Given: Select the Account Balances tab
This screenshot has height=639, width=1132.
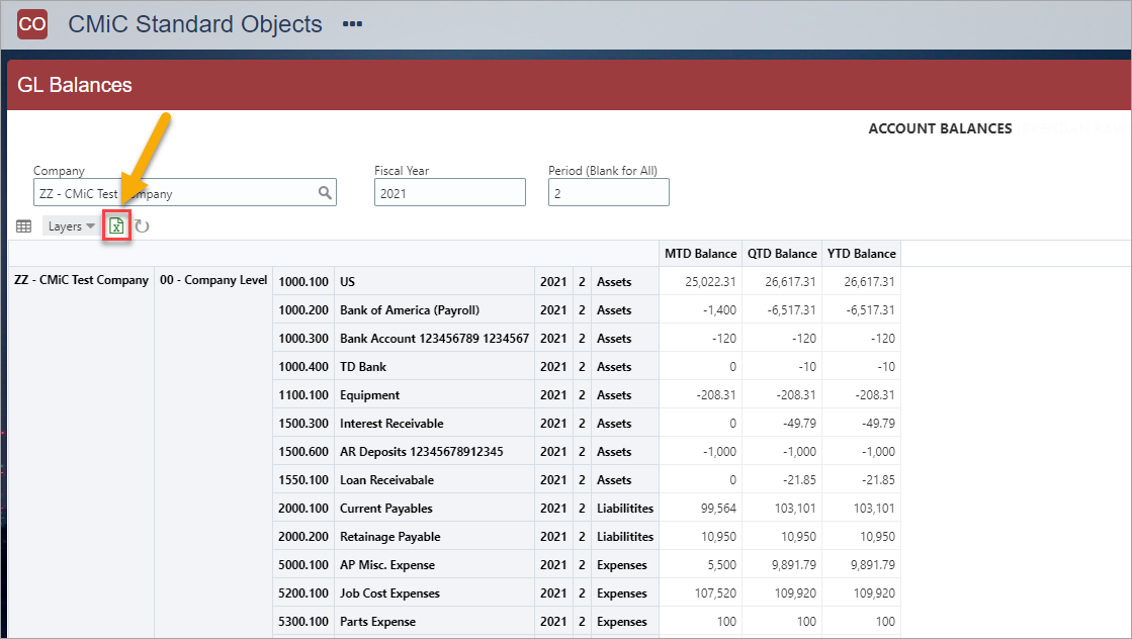Looking at the screenshot, I should [940, 129].
